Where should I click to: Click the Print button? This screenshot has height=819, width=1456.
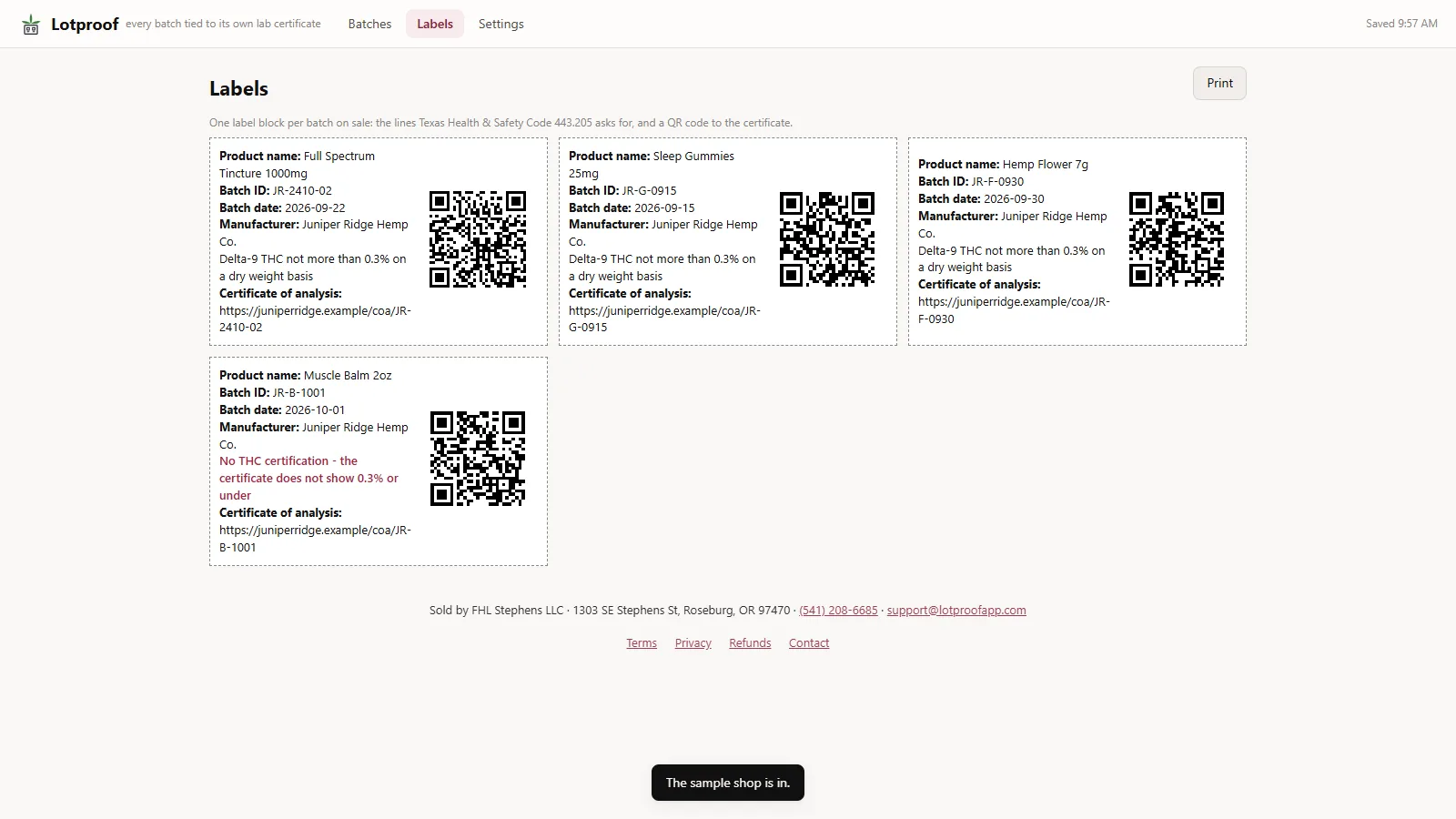[x=1219, y=83]
